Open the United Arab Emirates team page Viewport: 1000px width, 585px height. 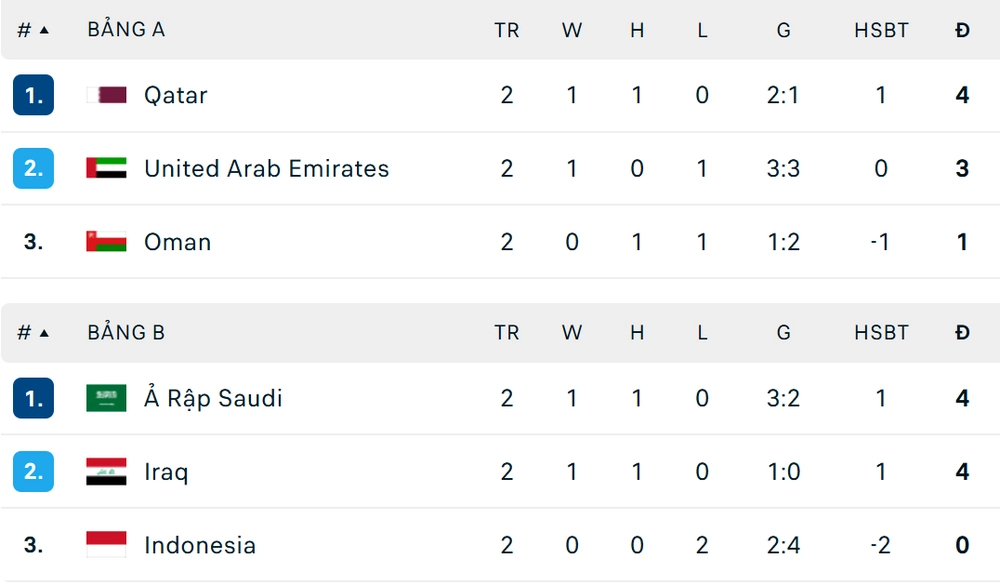point(266,168)
